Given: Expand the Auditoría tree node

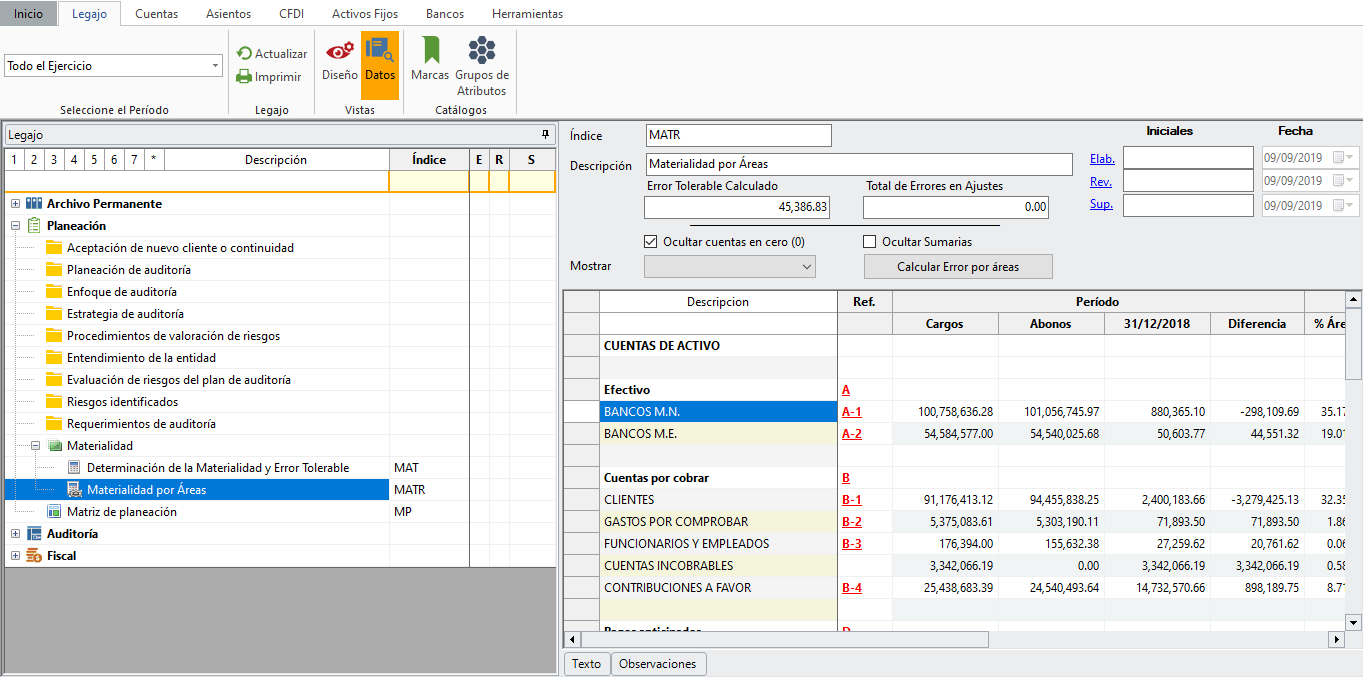Looking at the screenshot, I should coord(16,534).
